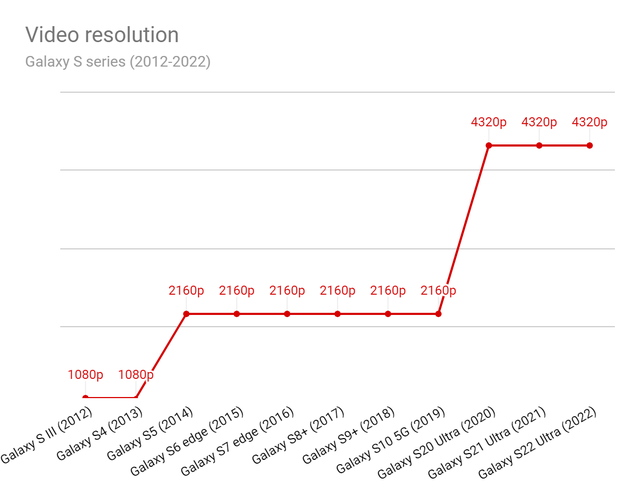Select the 2160p label above Galaxy S9+ point
The image size is (640, 502).
pos(388,291)
